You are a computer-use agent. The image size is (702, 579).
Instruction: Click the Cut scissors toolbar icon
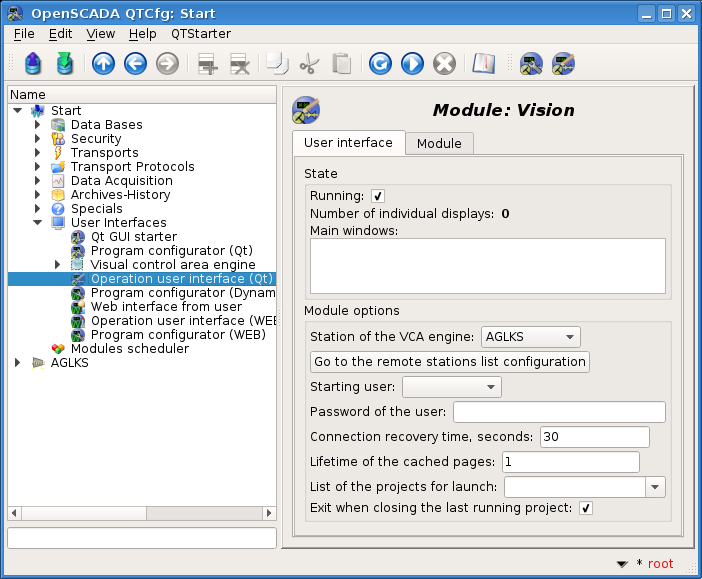point(309,64)
